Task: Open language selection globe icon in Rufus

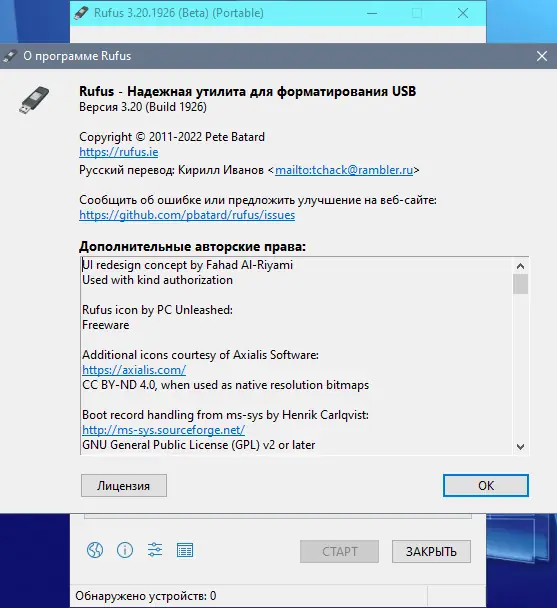Action: (95, 550)
